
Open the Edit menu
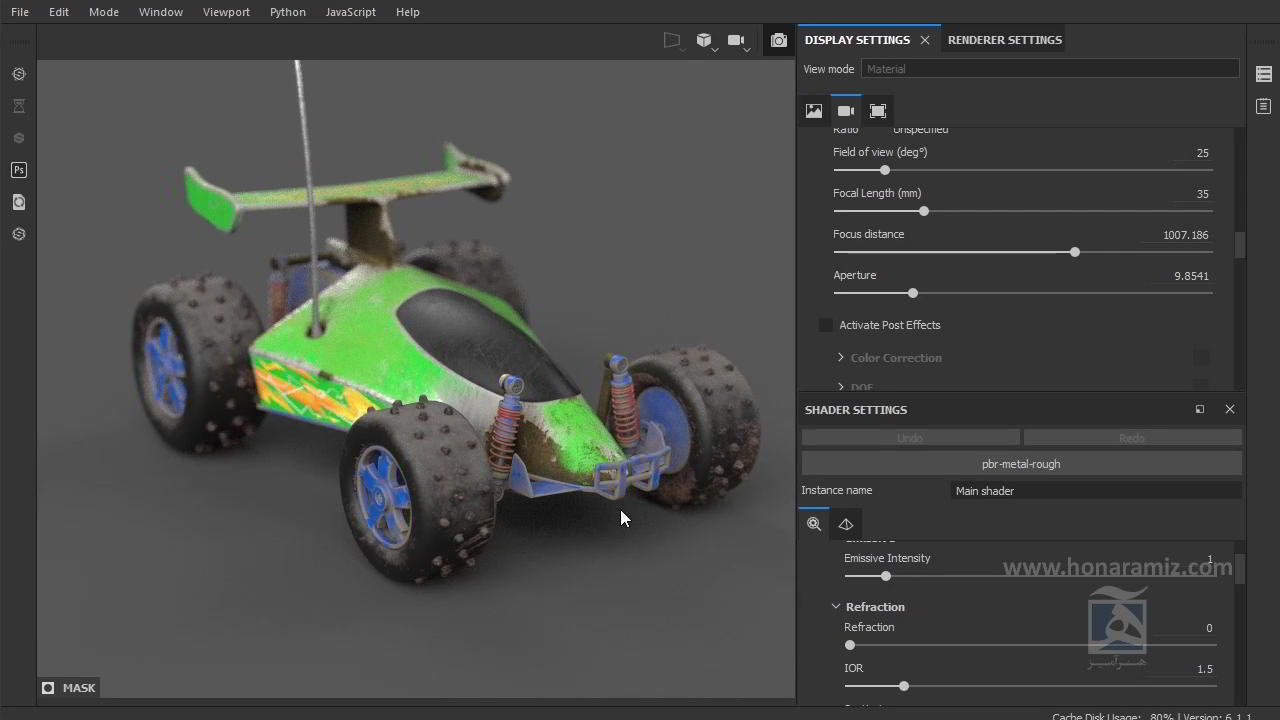[59, 12]
